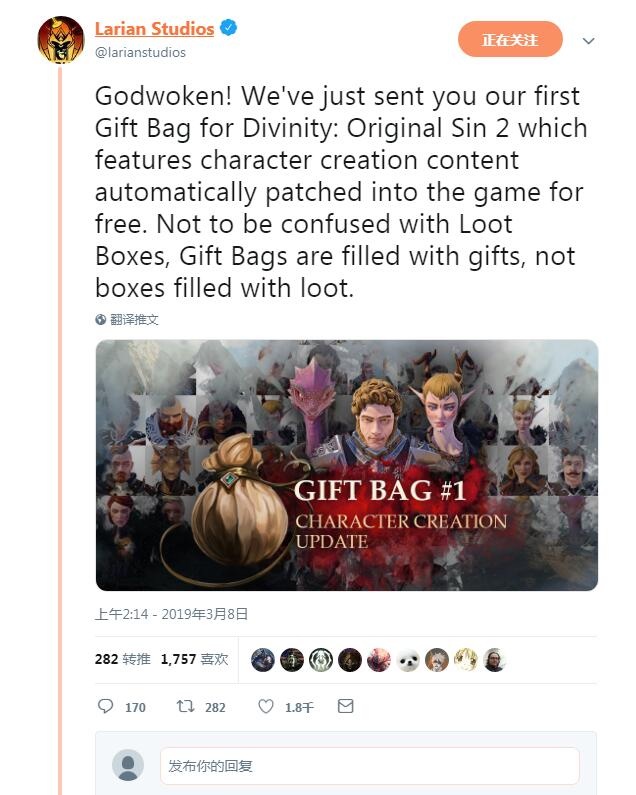Open the tweet timestamp from March 8, 2019
The height and width of the screenshot is (795, 636).
(171, 614)
